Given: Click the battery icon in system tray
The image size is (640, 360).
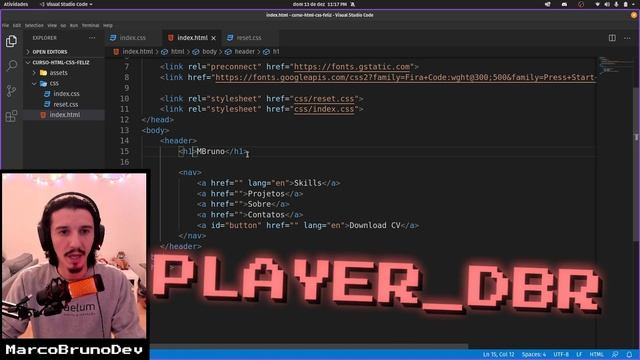Looking at the screenshot, I should click(625, 4).
